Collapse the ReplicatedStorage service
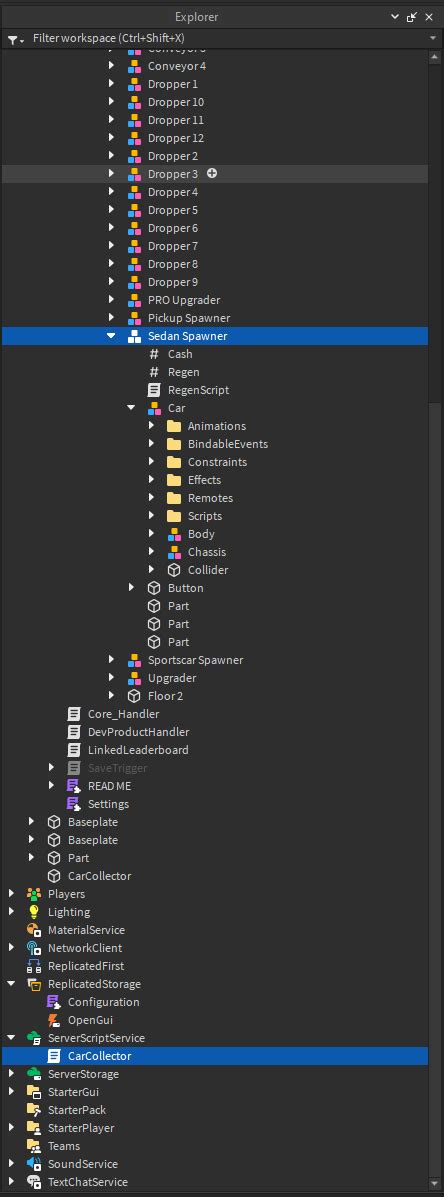444x1197 pixels. click(11, 984)
